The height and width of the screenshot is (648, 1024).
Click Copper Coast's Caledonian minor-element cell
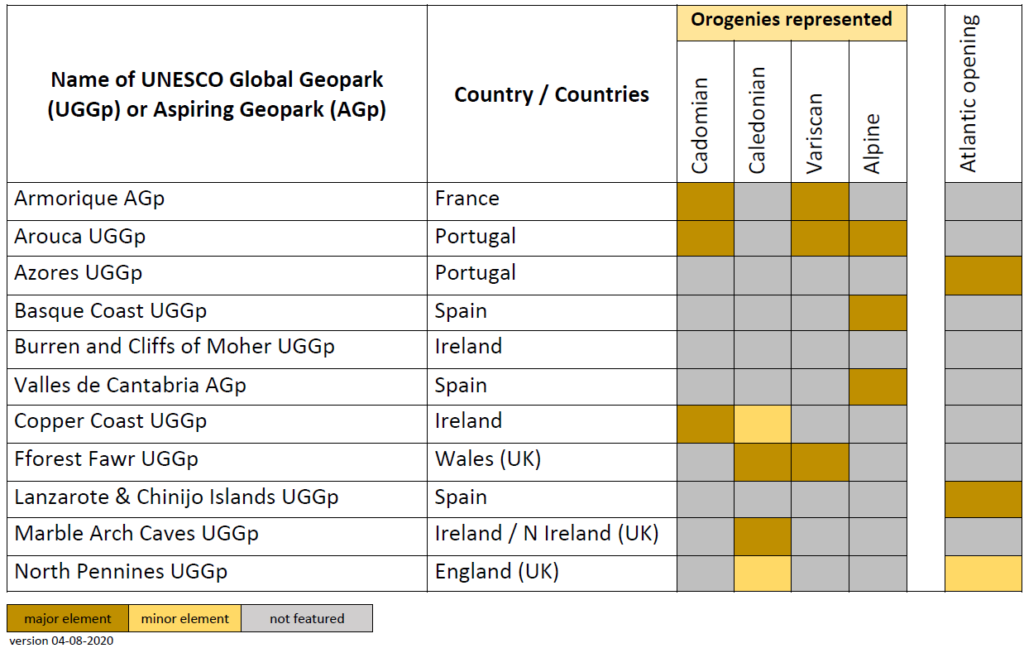pyautogui.click(x=762, y=424)
